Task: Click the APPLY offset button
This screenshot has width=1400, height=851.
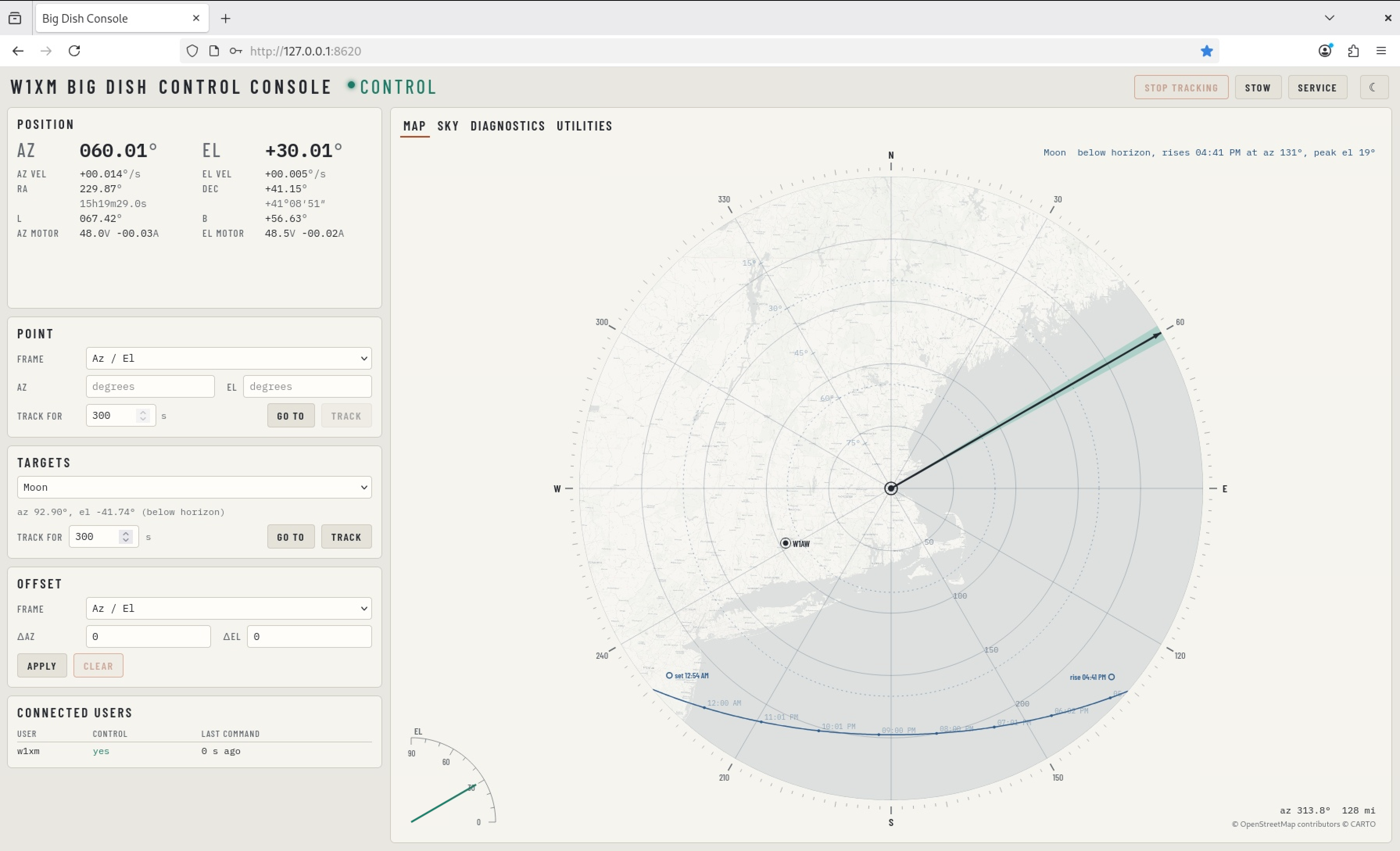Action: [x=42, y=666]
